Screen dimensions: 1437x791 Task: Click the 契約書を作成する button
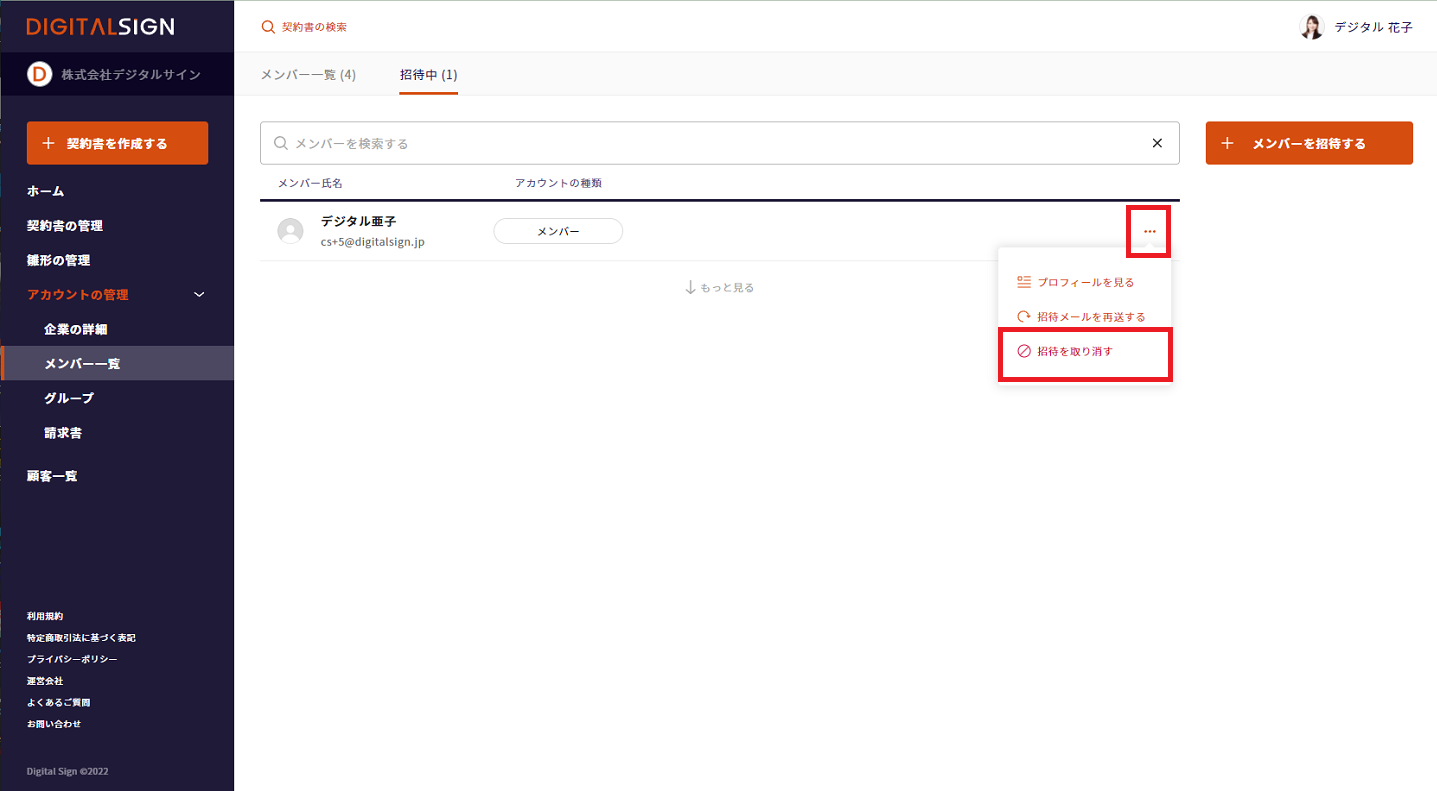117,143
